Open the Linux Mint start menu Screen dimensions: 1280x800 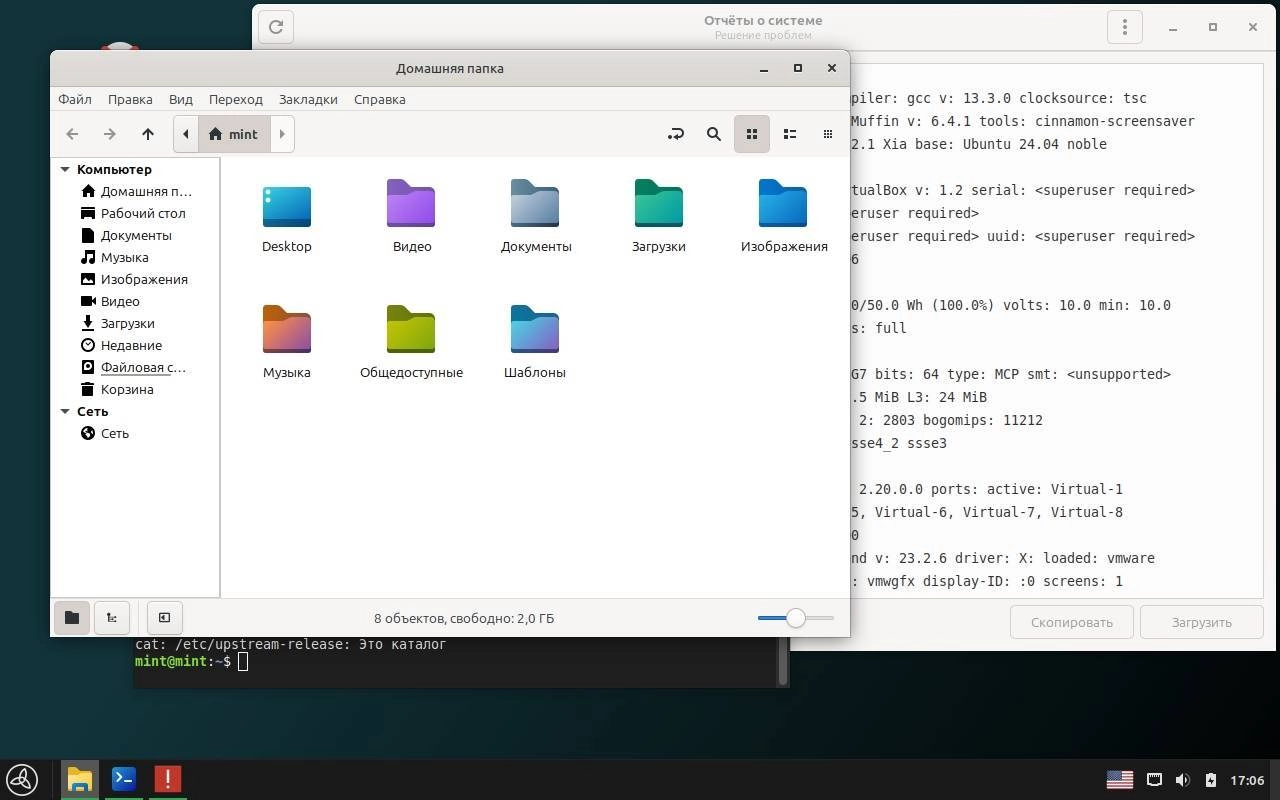click(22, 779)
